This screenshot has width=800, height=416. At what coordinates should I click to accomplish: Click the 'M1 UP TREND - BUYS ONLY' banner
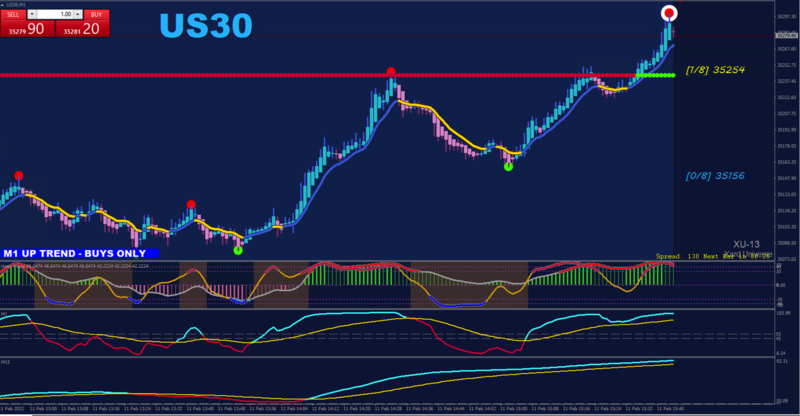(x=80, y=254)
